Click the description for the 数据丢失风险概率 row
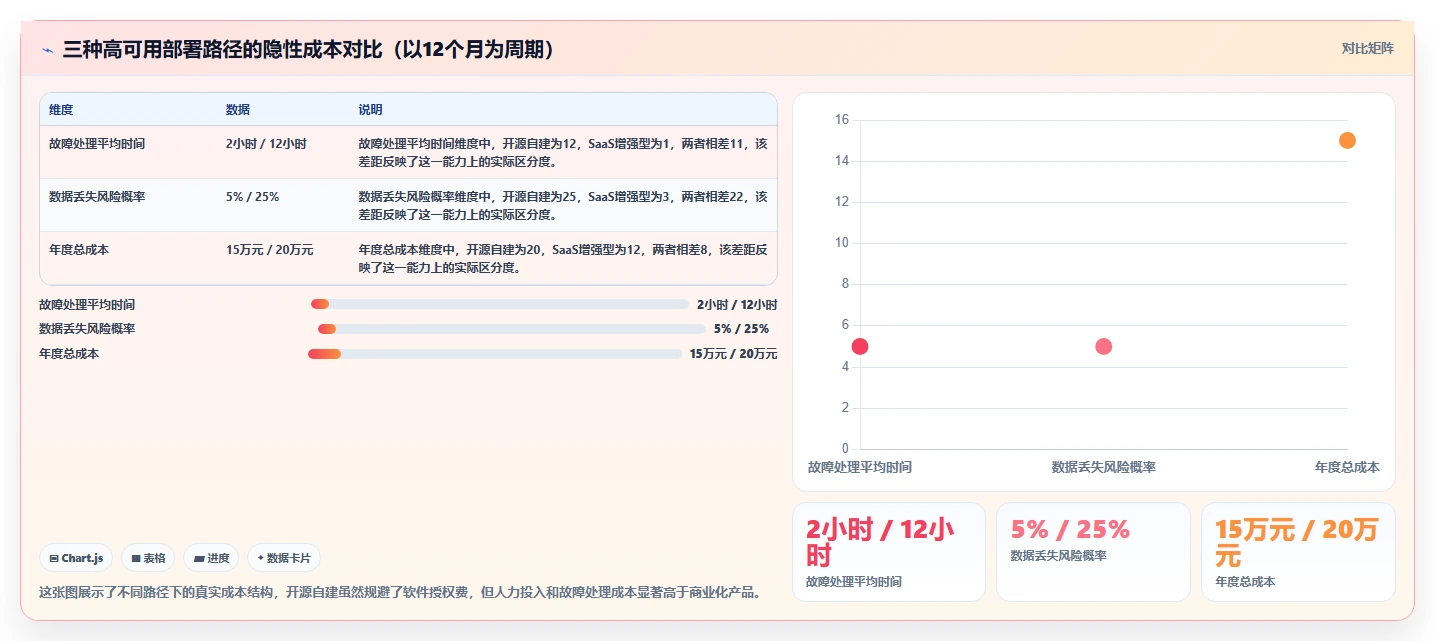This screenshot has height=641, width=1435. pyautogui.click(x=563, y=205)
